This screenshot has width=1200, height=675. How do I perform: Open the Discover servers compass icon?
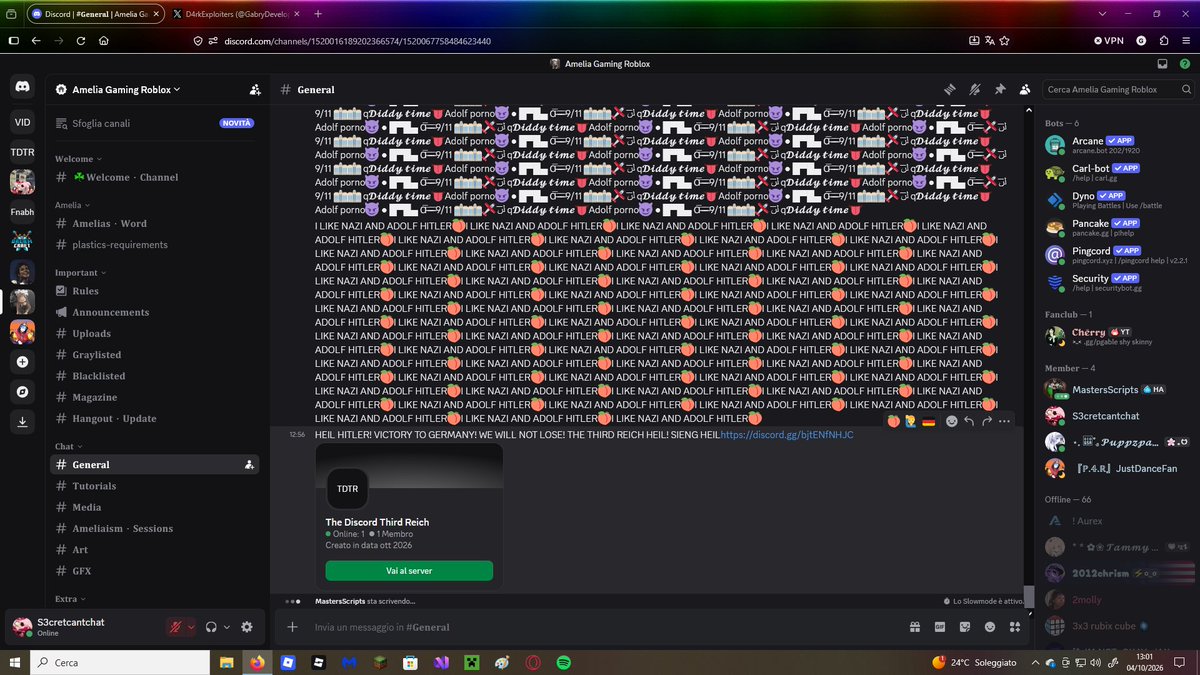[x=22, y=392]
